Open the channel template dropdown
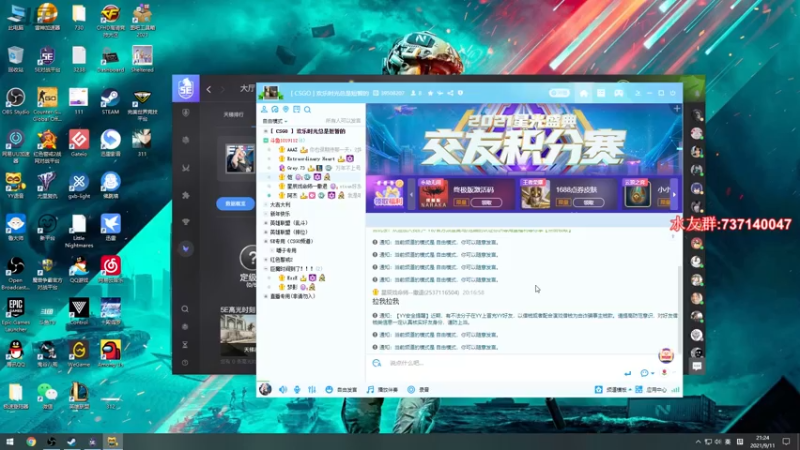 click(613, 389)
